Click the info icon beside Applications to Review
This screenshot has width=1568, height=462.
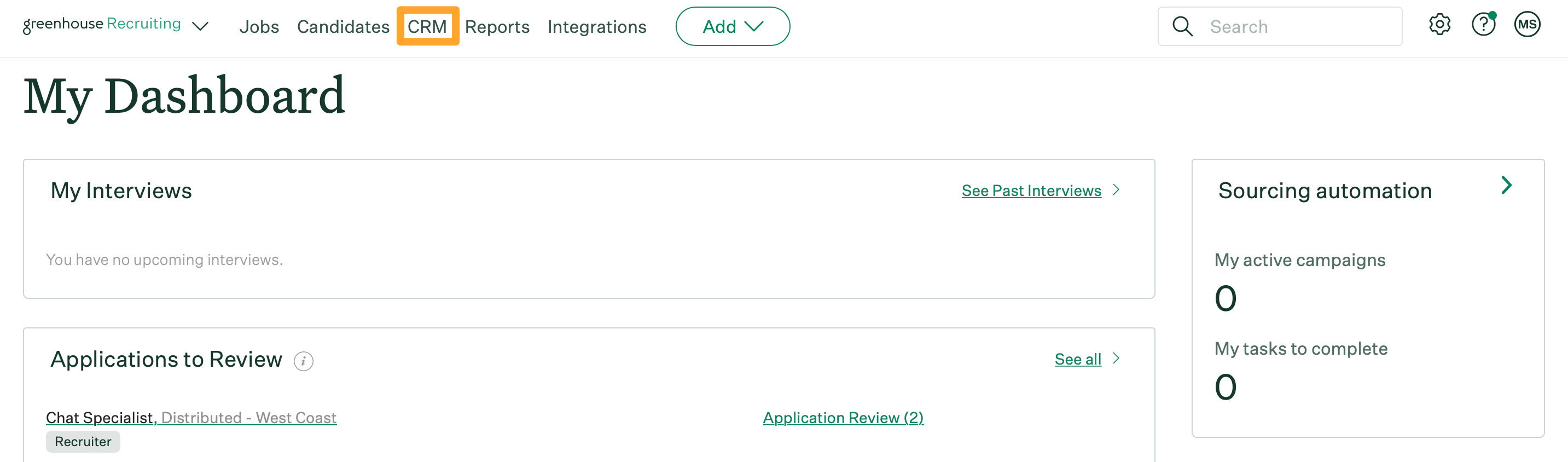(303, 360)
